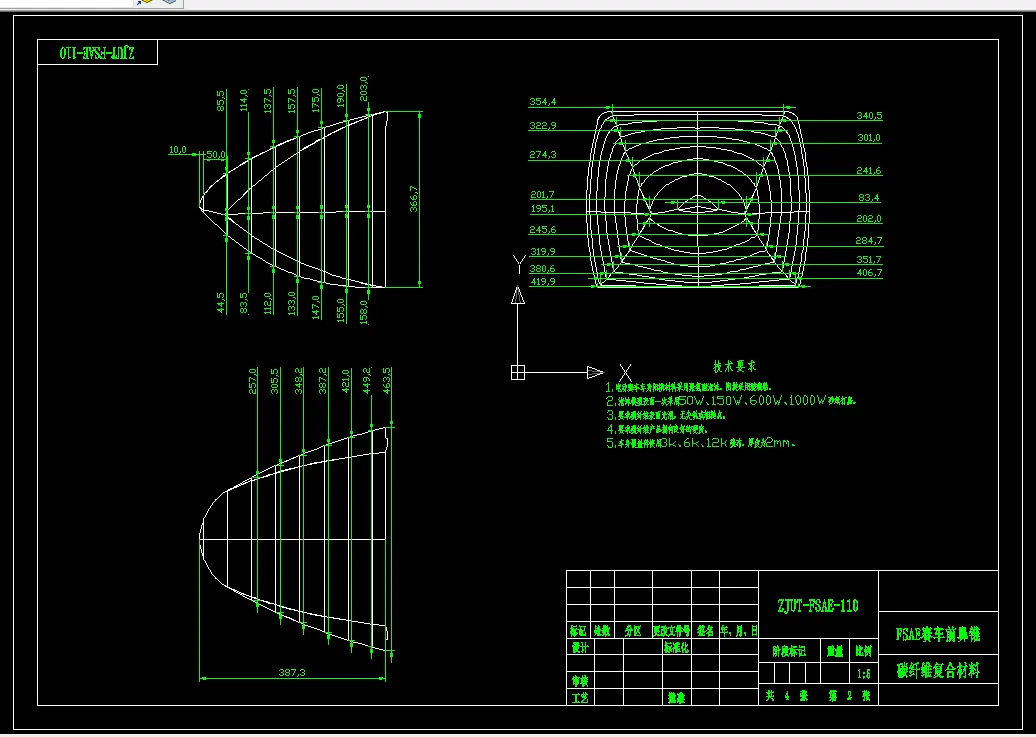This screenshot has height=737, width=1036.
Task: Click the 批准 cell label
Action: pyautogui.click(x=676, y=697)
